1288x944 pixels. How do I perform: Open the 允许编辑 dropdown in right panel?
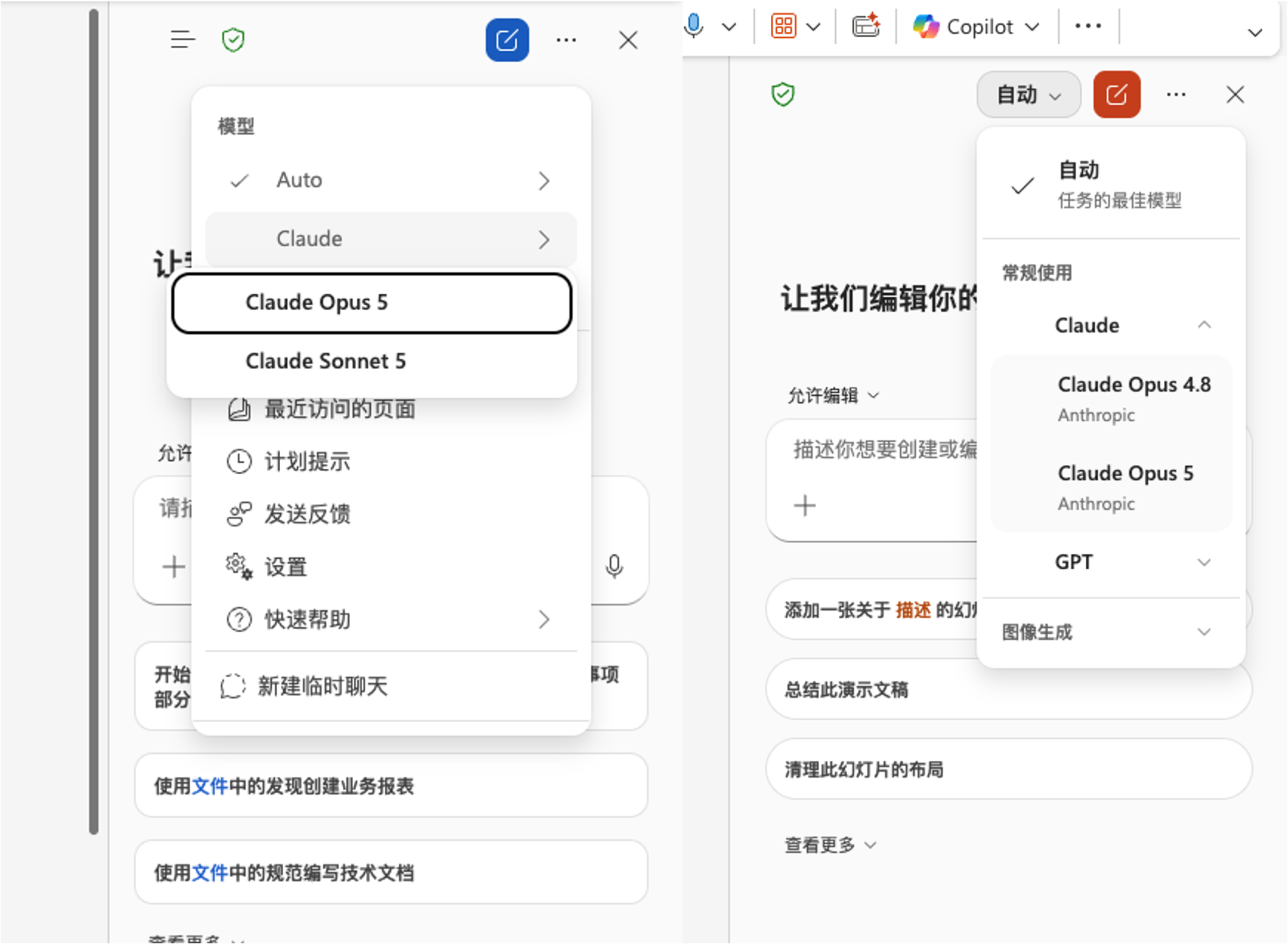833,395
